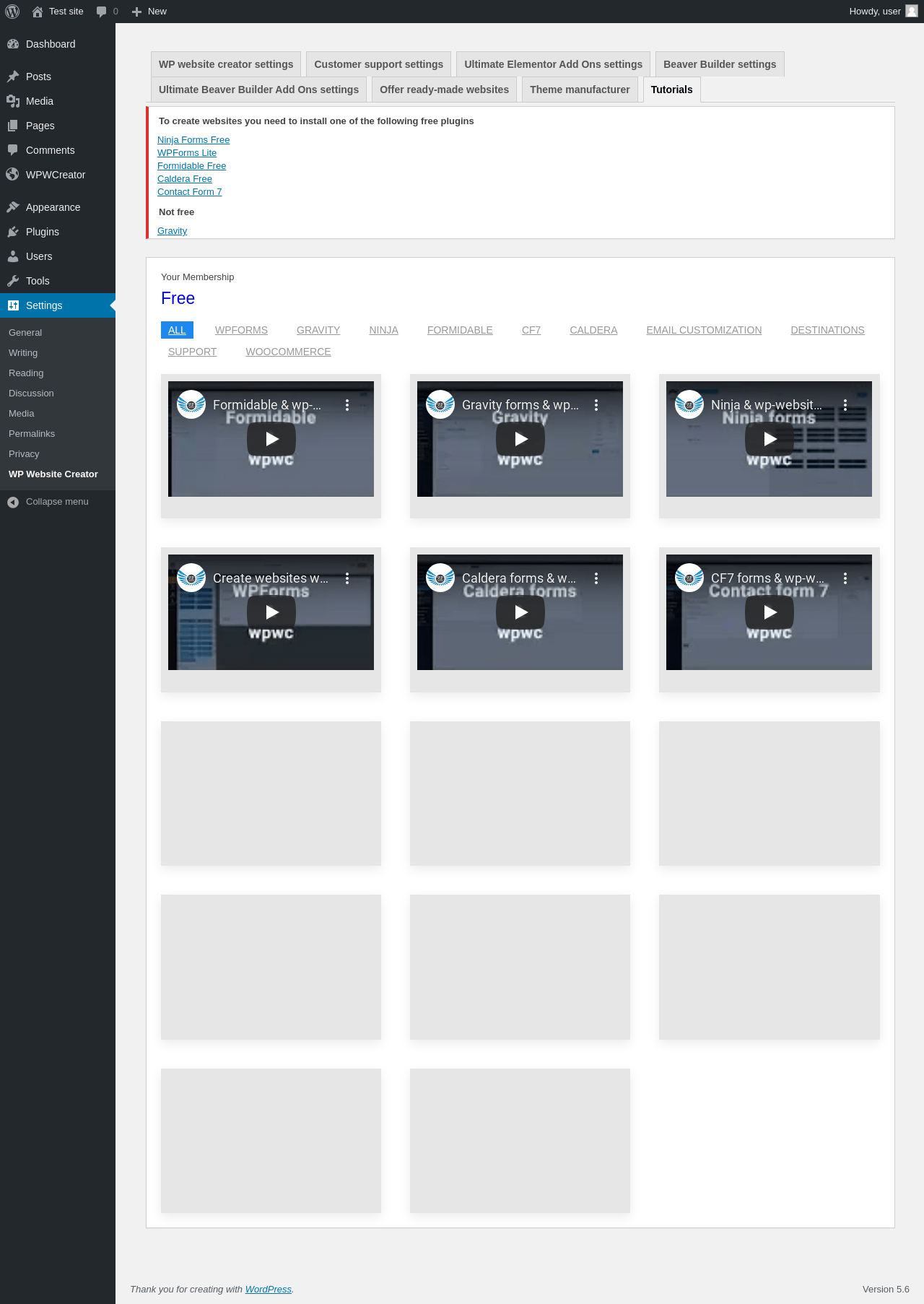Switch to Customer support settings tab
Image resolution: width=924 pixels, height=1304 pixels.
click(x=378, y=64)
